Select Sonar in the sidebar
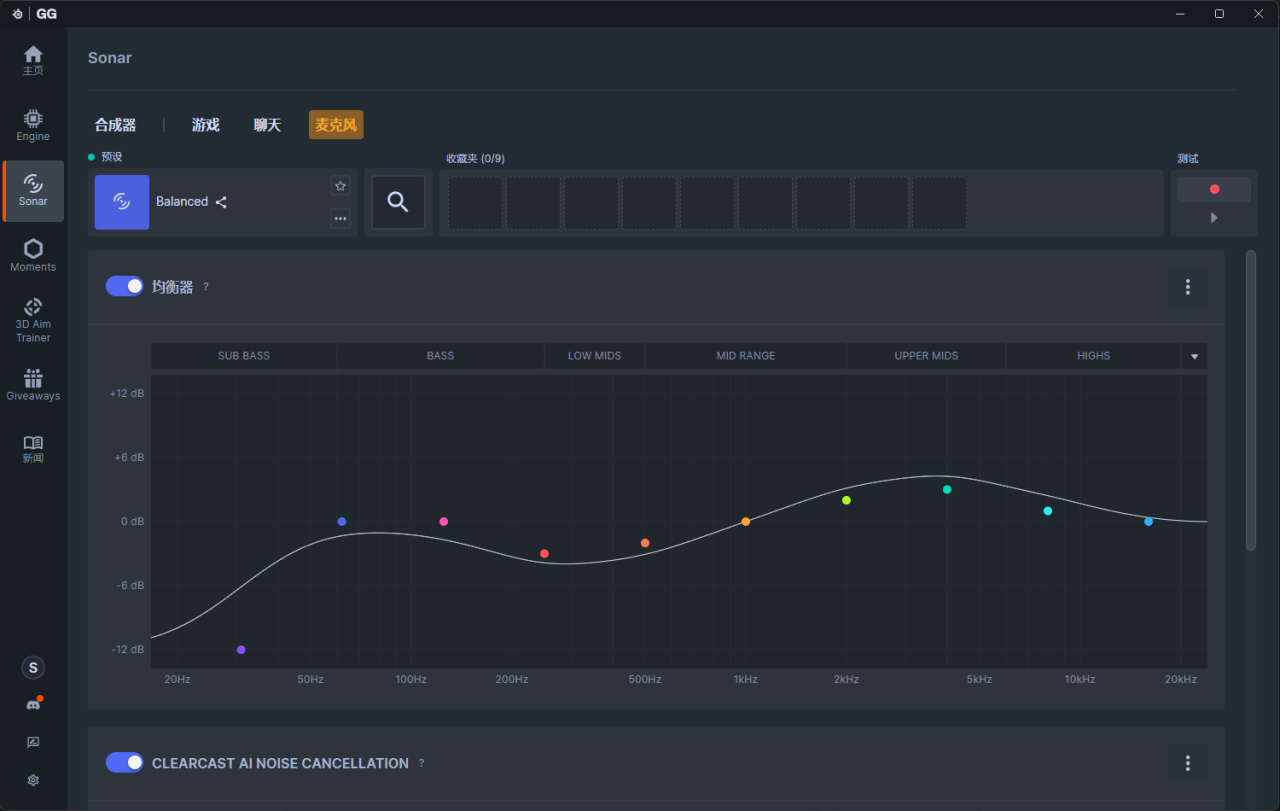This screenshot has height=811, width=1280. (33, 190)
